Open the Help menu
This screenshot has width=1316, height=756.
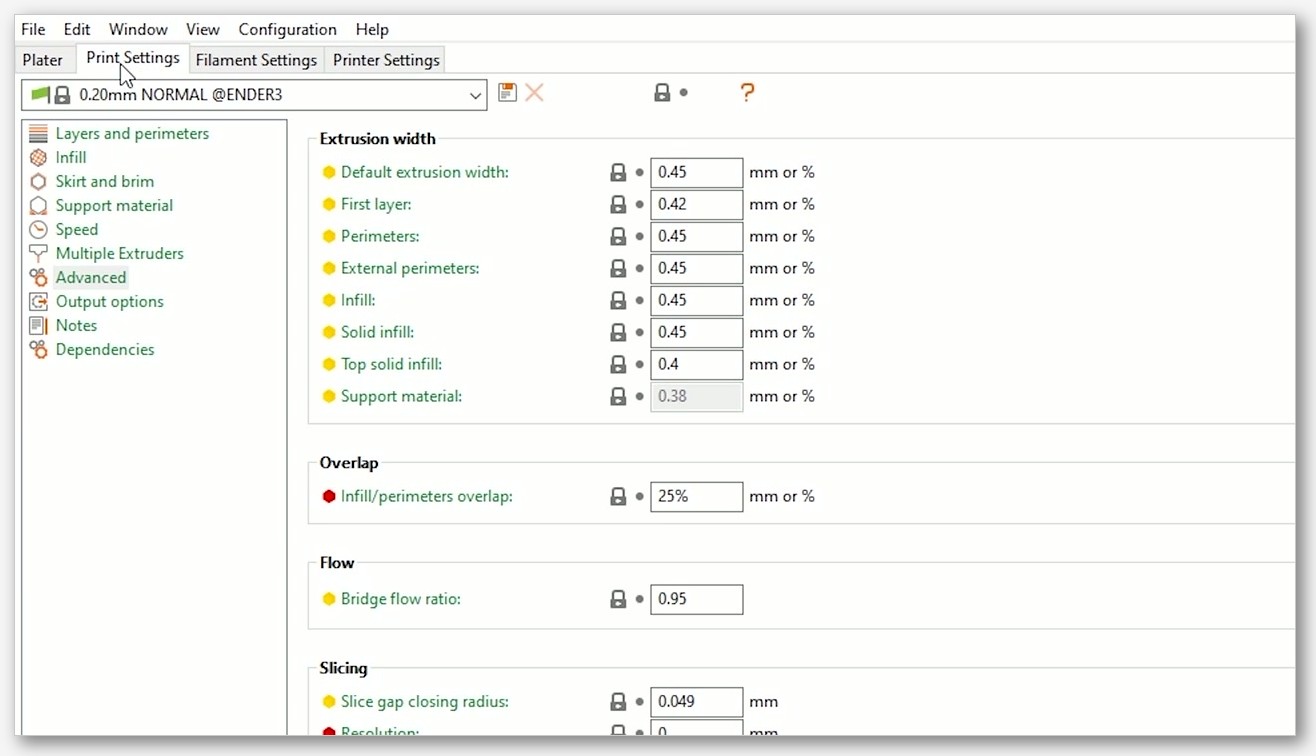click(x=372, y=29)
